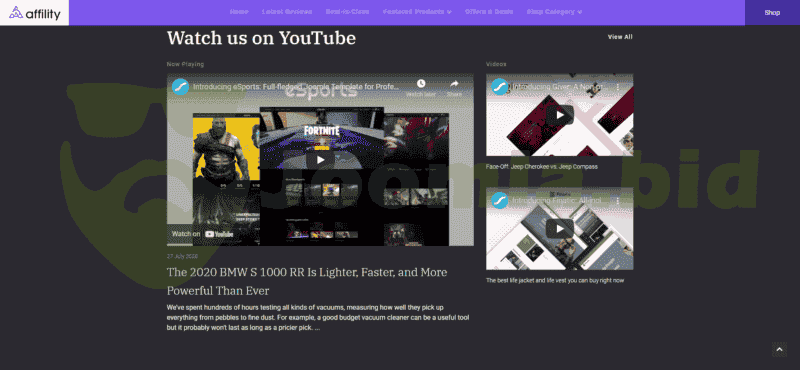The height and width of the screenshot is (370, 800).
Task: Click the Watch later clock icon
Action: [420, 84]
